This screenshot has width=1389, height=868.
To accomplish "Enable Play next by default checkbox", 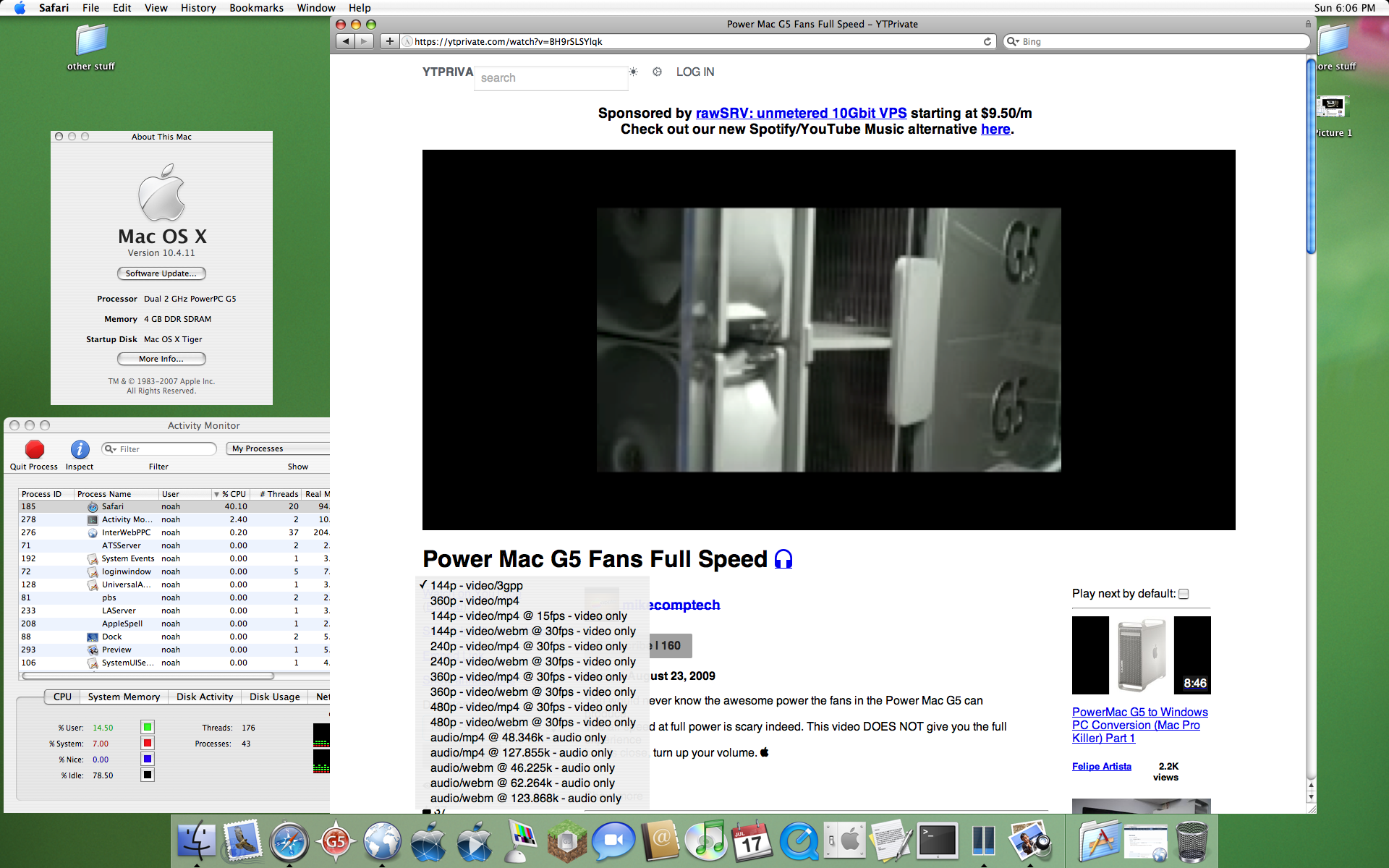I will pyautogui.click(x=1184, y=594).
